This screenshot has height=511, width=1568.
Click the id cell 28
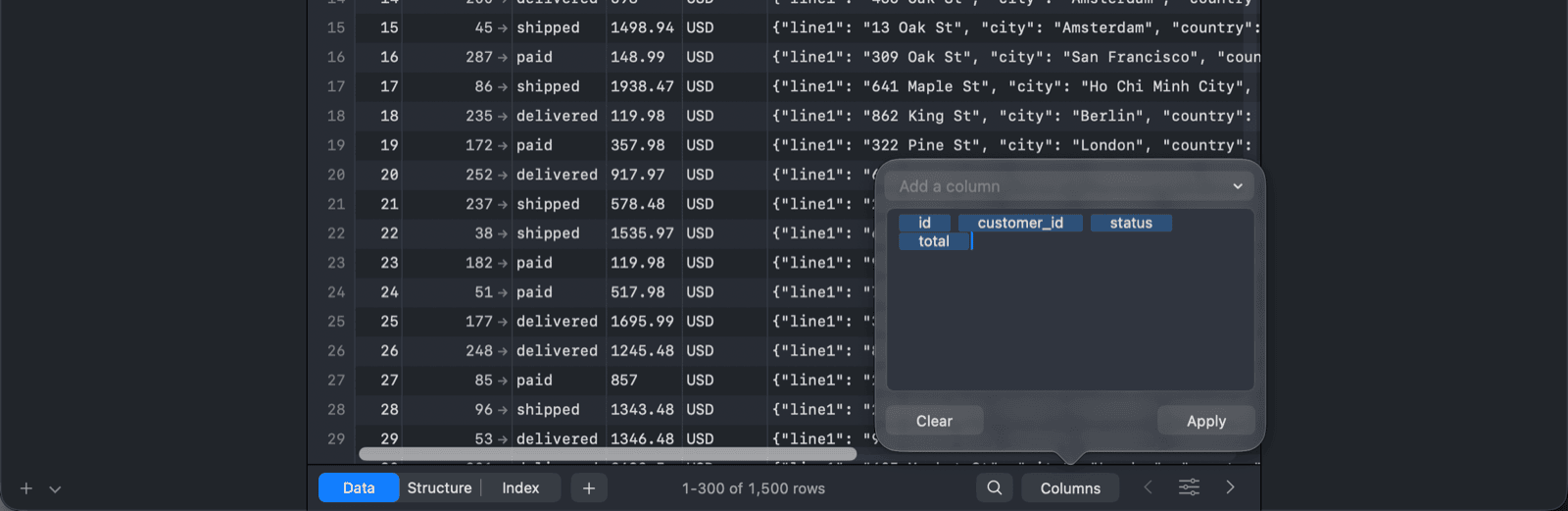click(378, 409)
